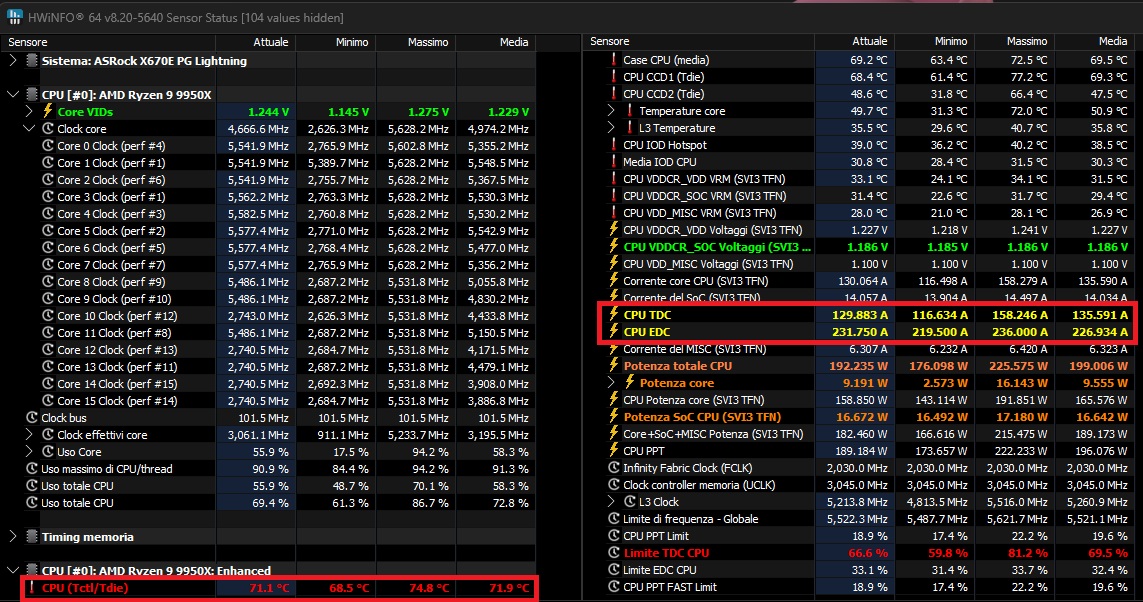Click the clock icon of Core 5 Clock
Viewport: 1143px width, 602px height.
pyautogui.click(x=47, y=230)
